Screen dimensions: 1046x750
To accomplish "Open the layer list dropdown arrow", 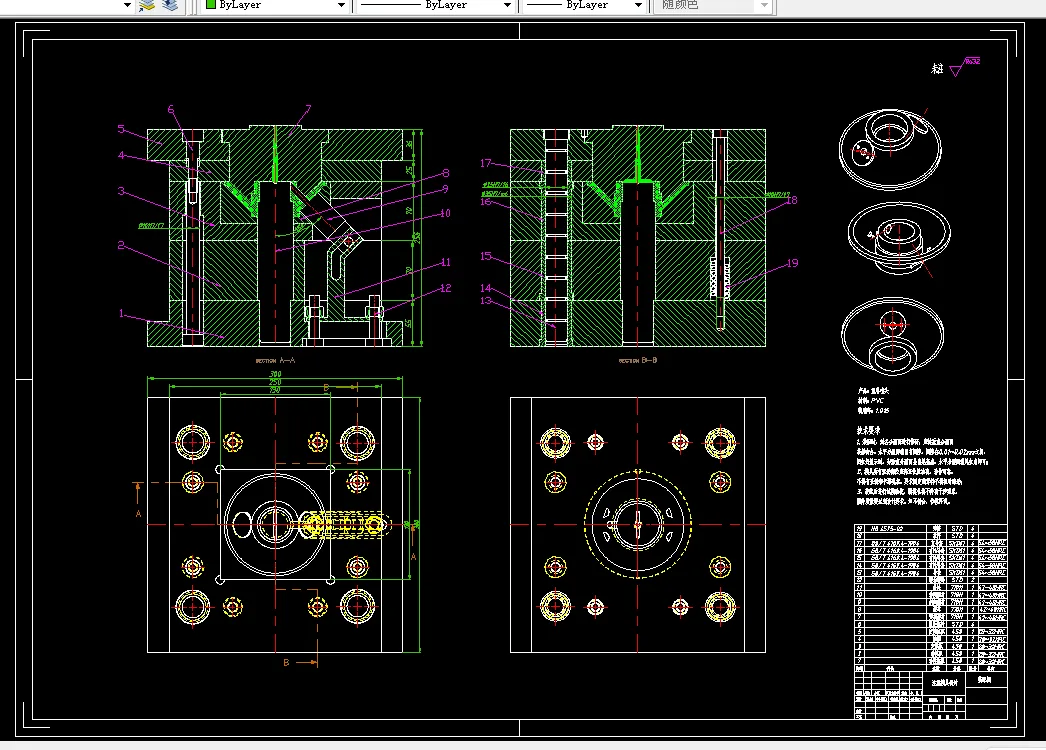I will [x=127, y=5].
